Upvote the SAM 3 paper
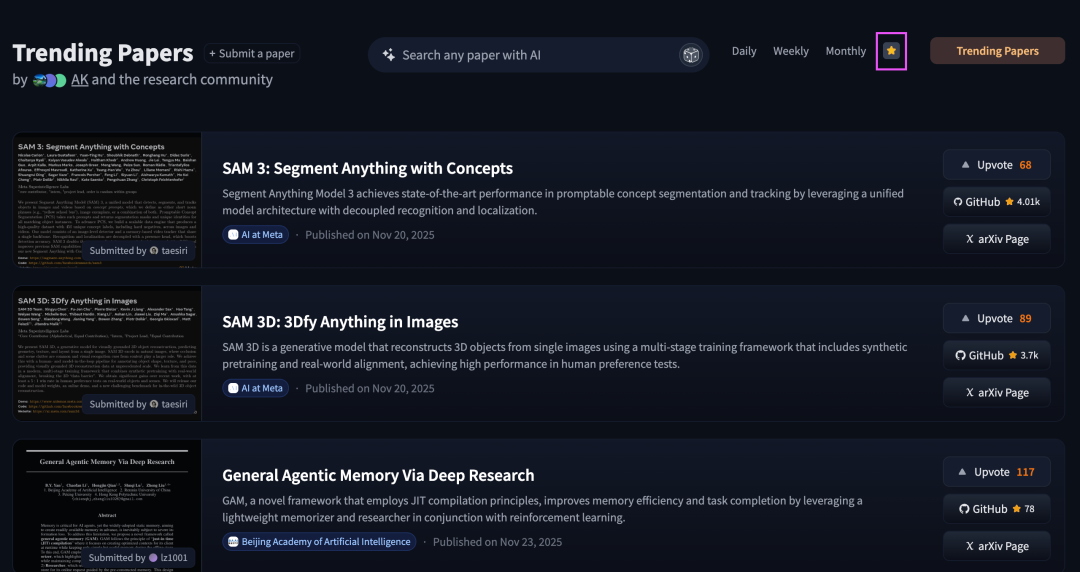Screen dimensions: 1080x572 tap(996, 165)
